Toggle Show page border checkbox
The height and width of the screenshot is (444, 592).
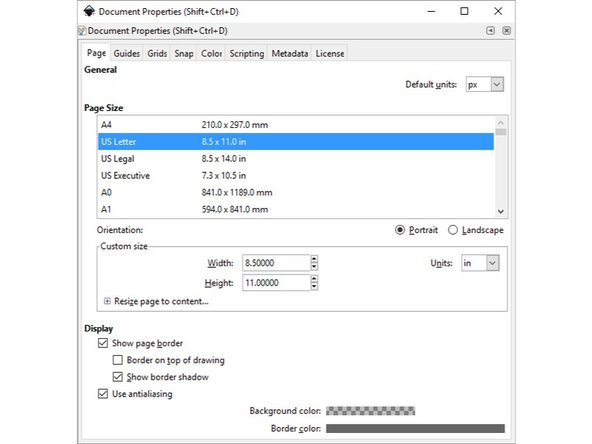(x=103, y=343)
